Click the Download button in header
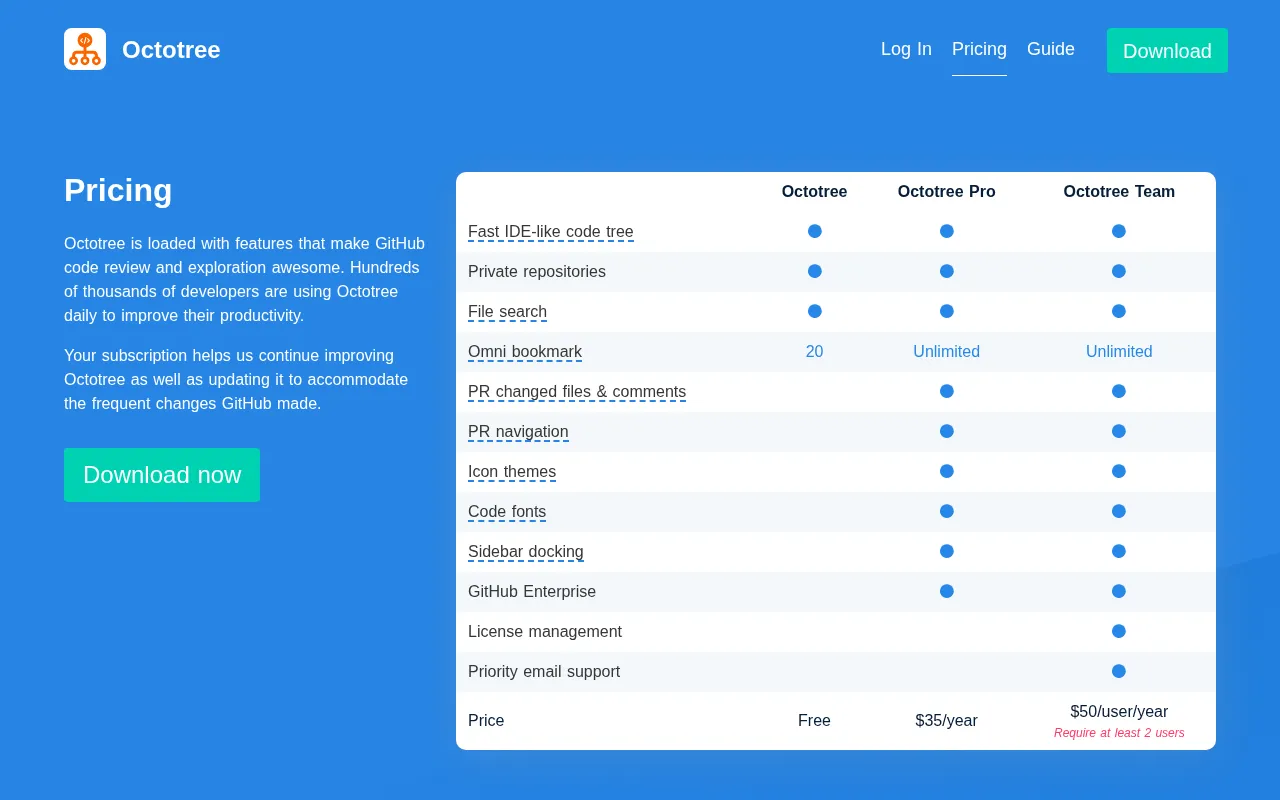This screenshot has width=1280, height=800. [1167, 51]
